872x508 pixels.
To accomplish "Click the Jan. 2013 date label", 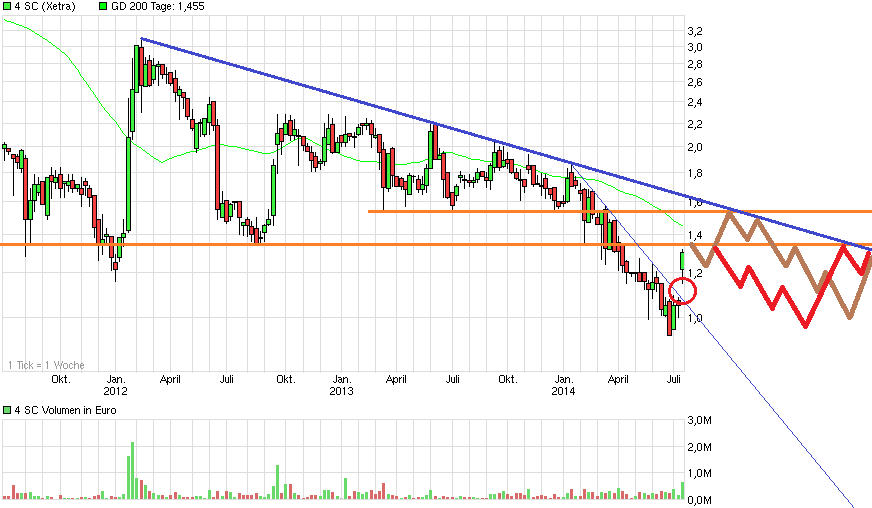I will tap(341, 385).
